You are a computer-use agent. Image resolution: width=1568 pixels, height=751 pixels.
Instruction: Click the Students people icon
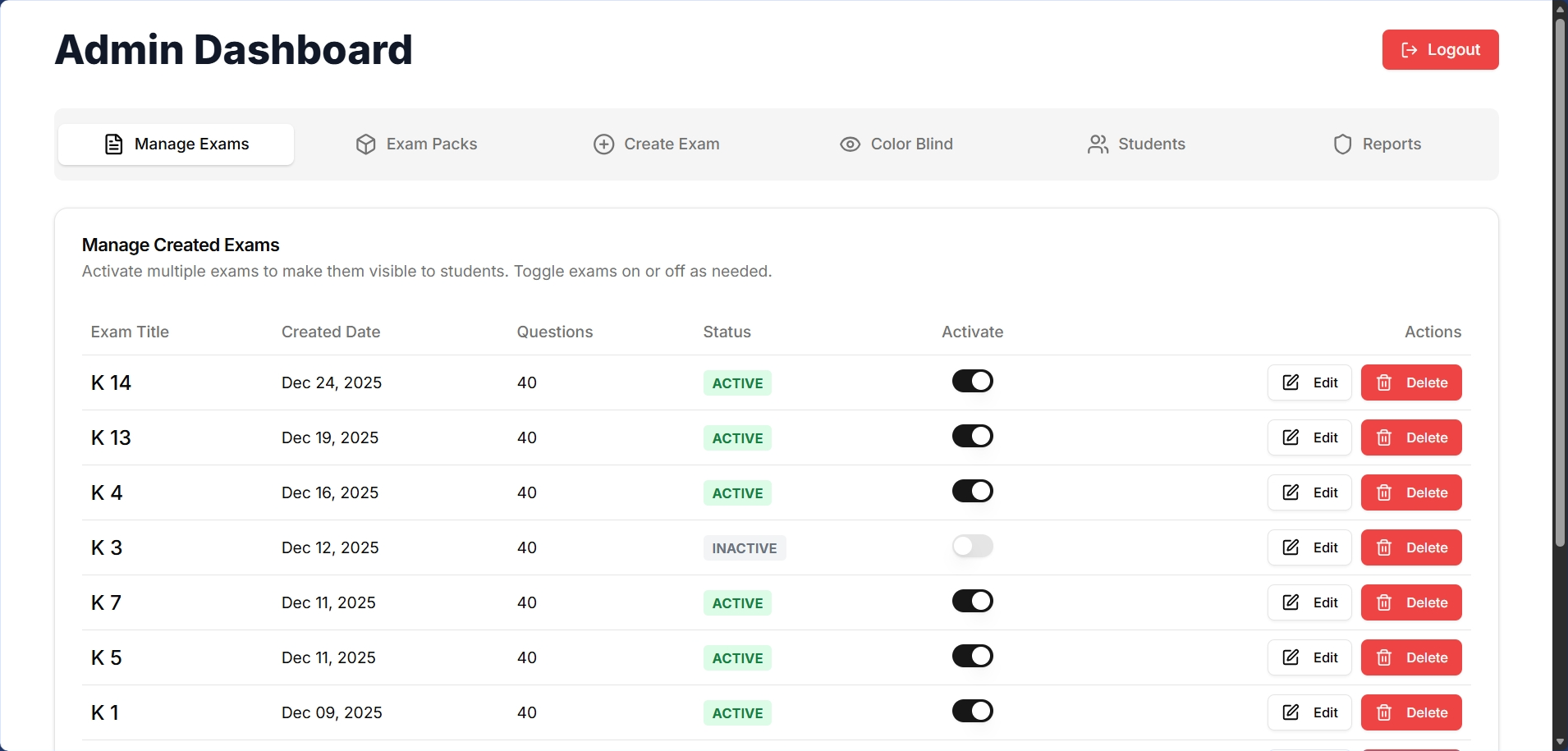pyautogui.click(x=1097, y=144)
